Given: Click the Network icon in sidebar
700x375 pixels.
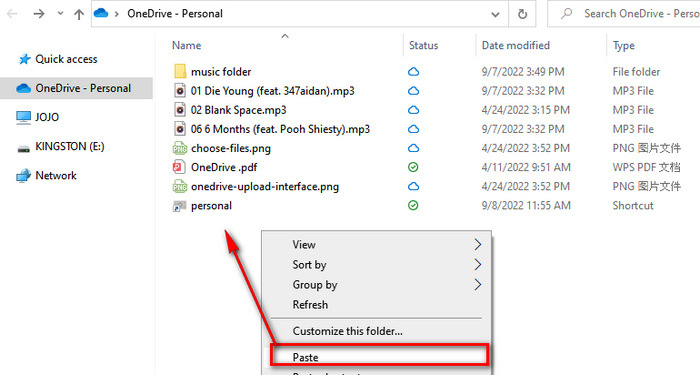Looking at the screenshot, I should coord(24,176).
